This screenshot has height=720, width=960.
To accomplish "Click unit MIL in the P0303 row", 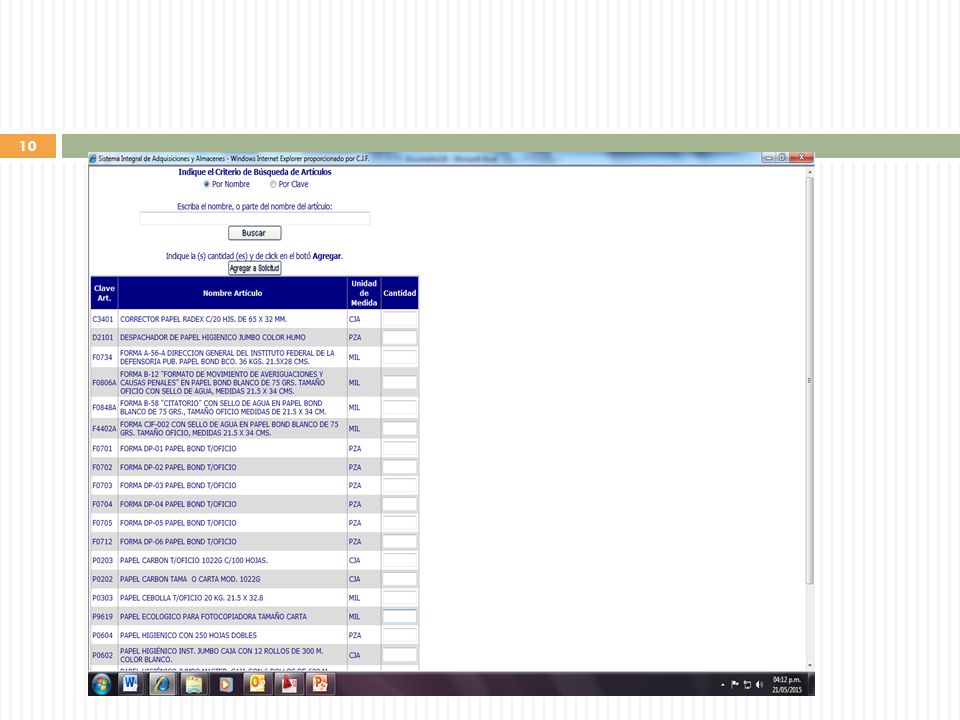I will coord(354,598).
